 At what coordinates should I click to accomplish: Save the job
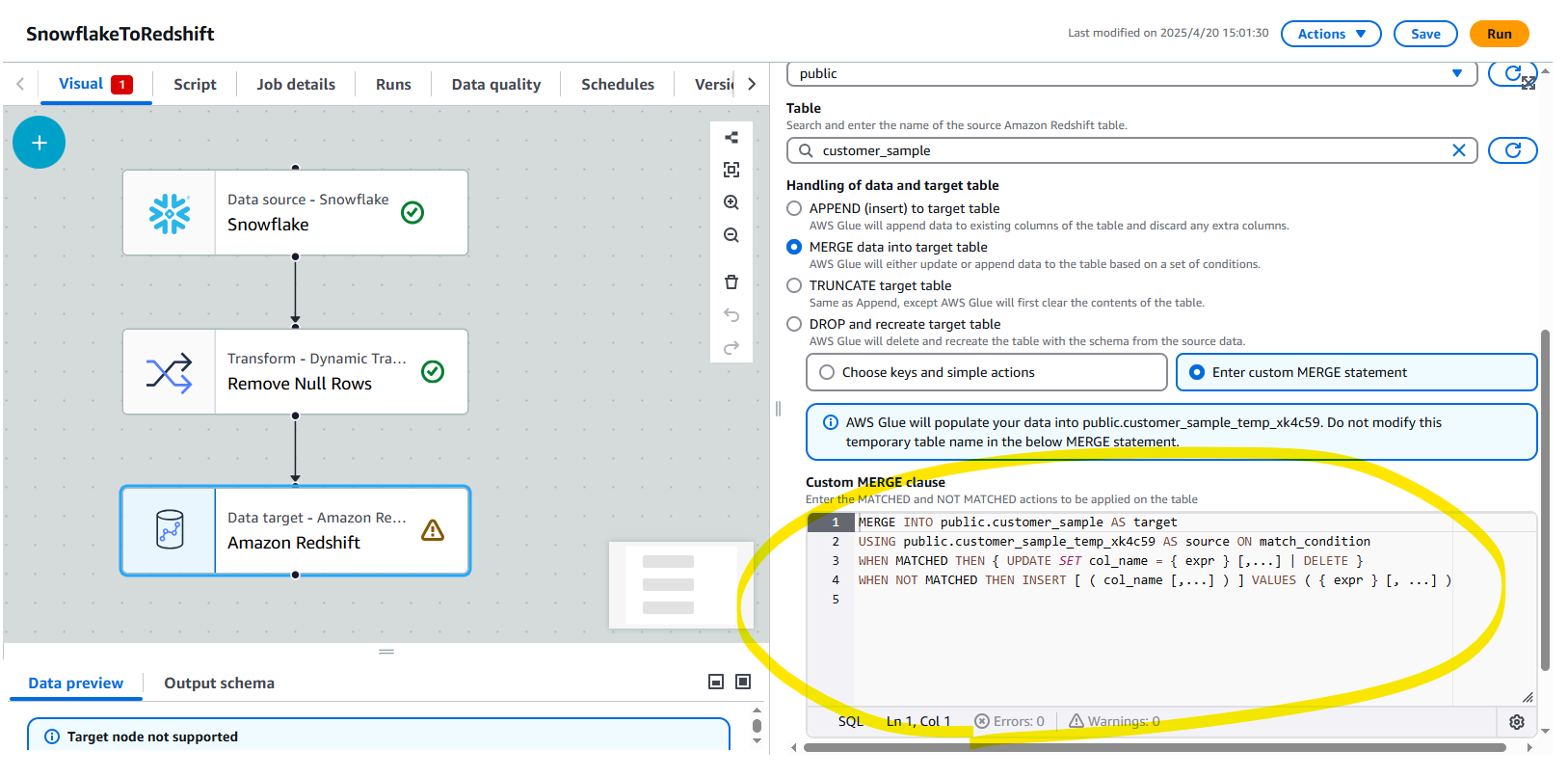point(1425,34)
